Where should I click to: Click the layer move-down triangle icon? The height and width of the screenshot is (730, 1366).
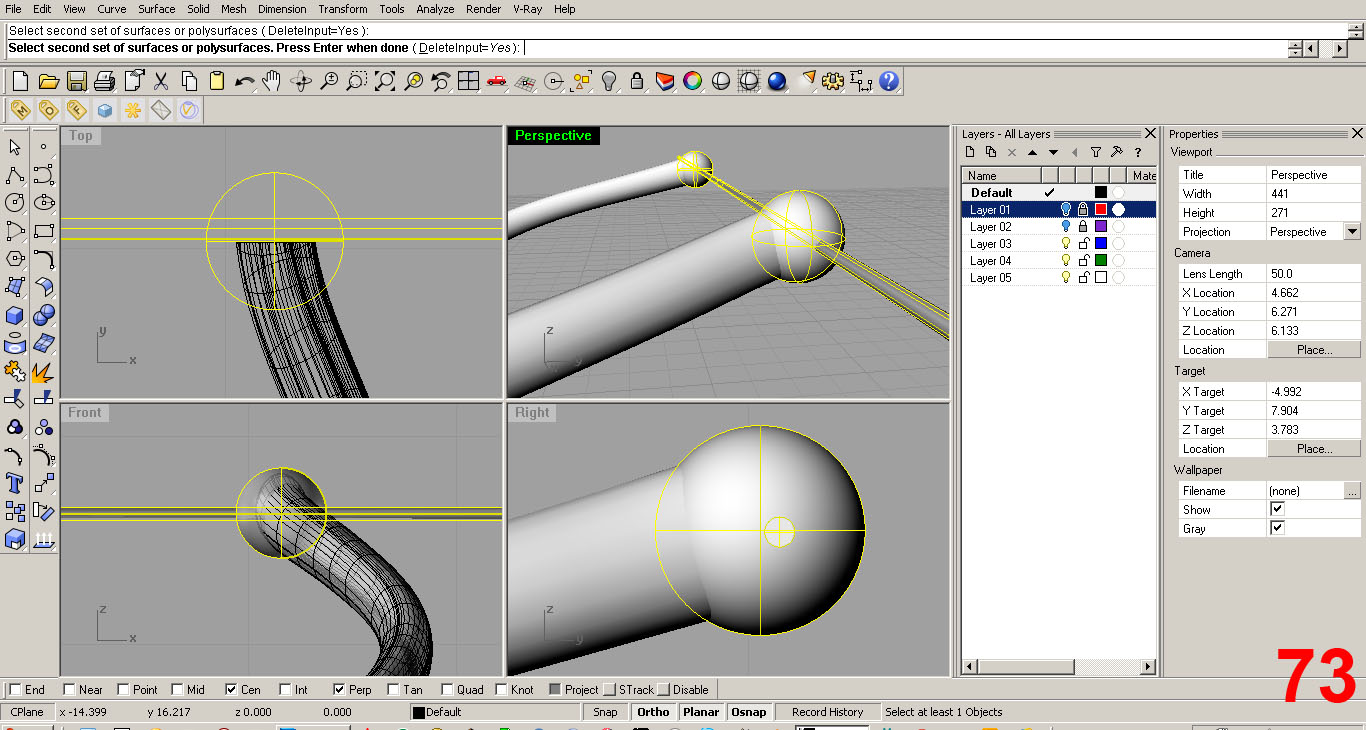pyautogui.click(x=1053, y=152)
